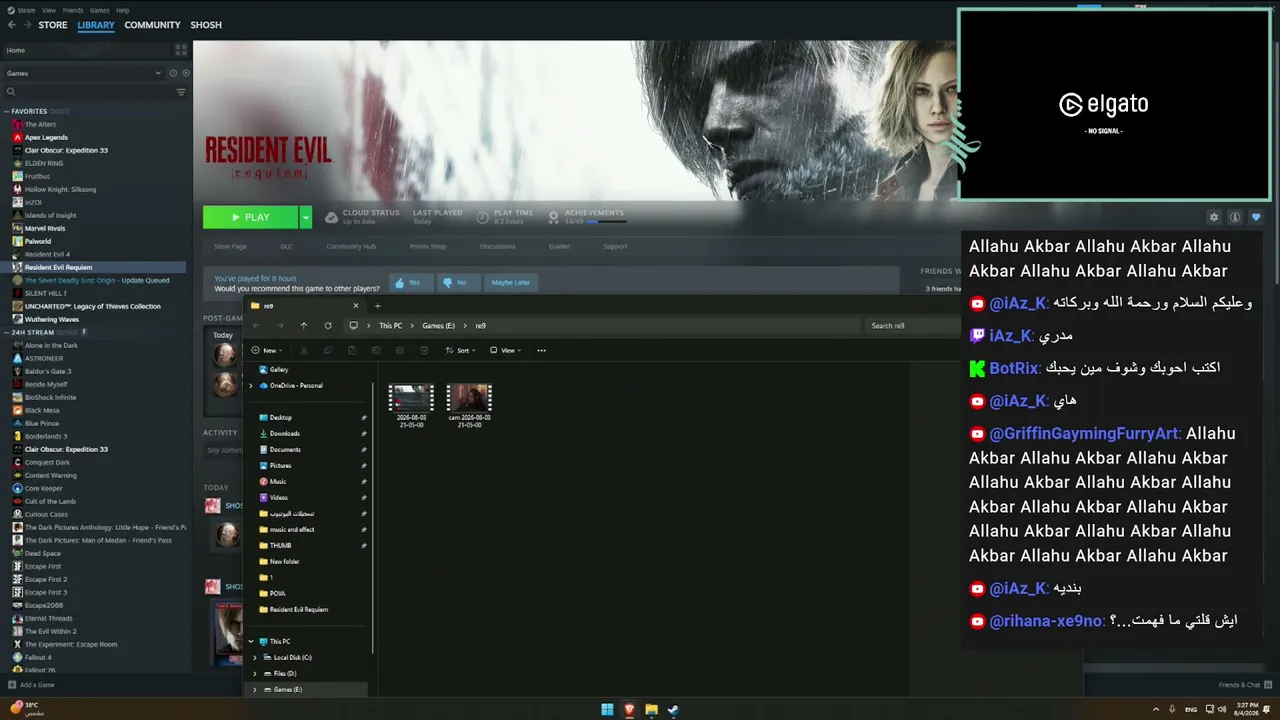Open advanced filter icon next to library search
1280x720 pixels.
tap(181, 92)
